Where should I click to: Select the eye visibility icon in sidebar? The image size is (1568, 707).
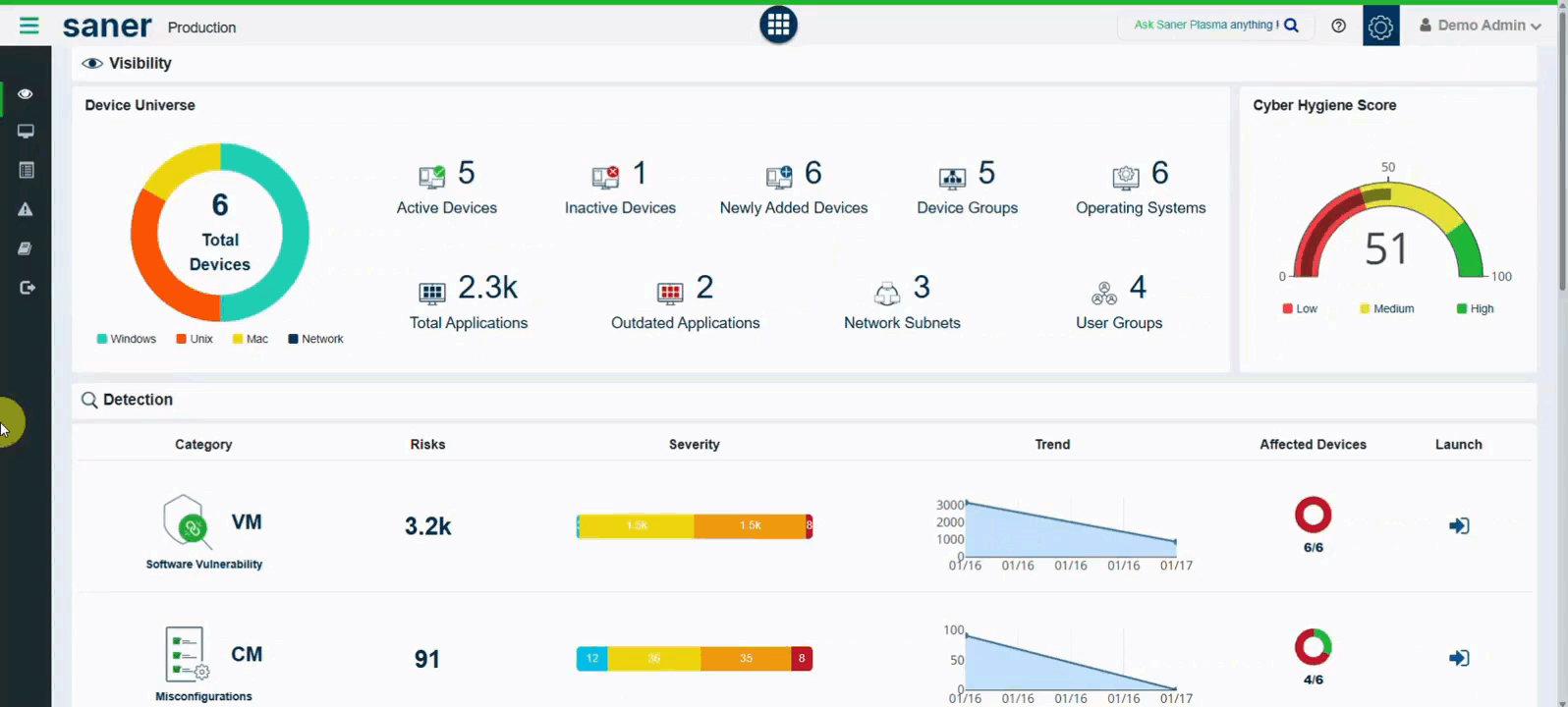pos(26,94)
